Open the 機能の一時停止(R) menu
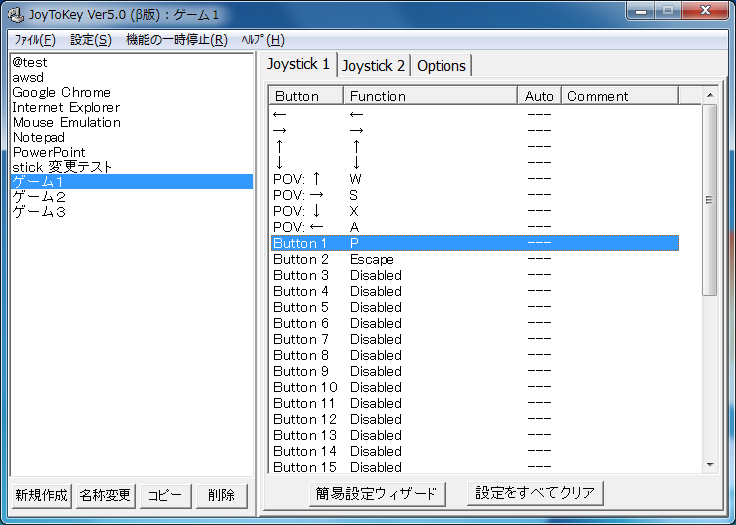Screen dimensions: 736x525 click(176, 40)
